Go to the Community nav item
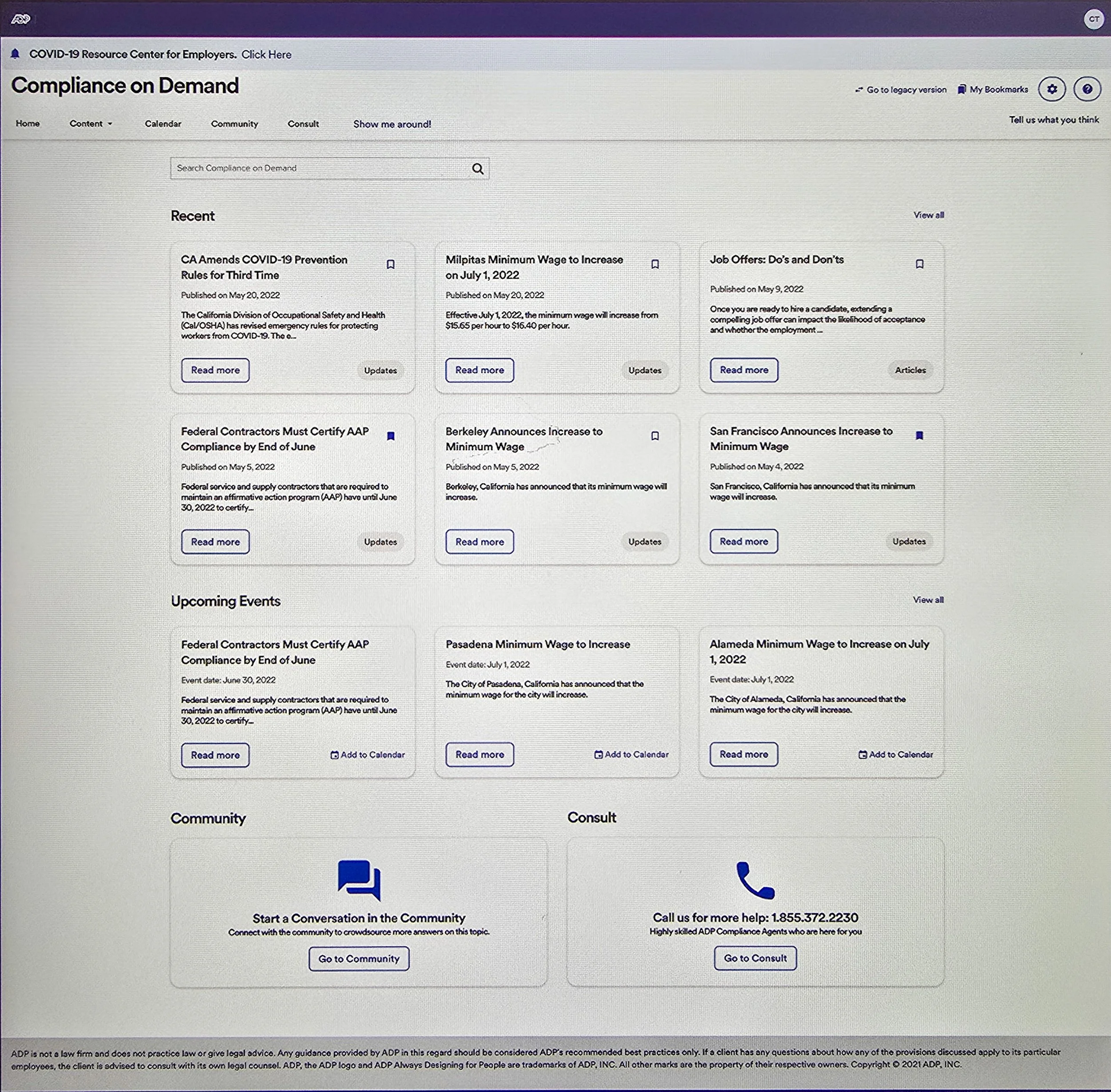This screenshot has width=1111, height=1092. [x=234, y=124]
